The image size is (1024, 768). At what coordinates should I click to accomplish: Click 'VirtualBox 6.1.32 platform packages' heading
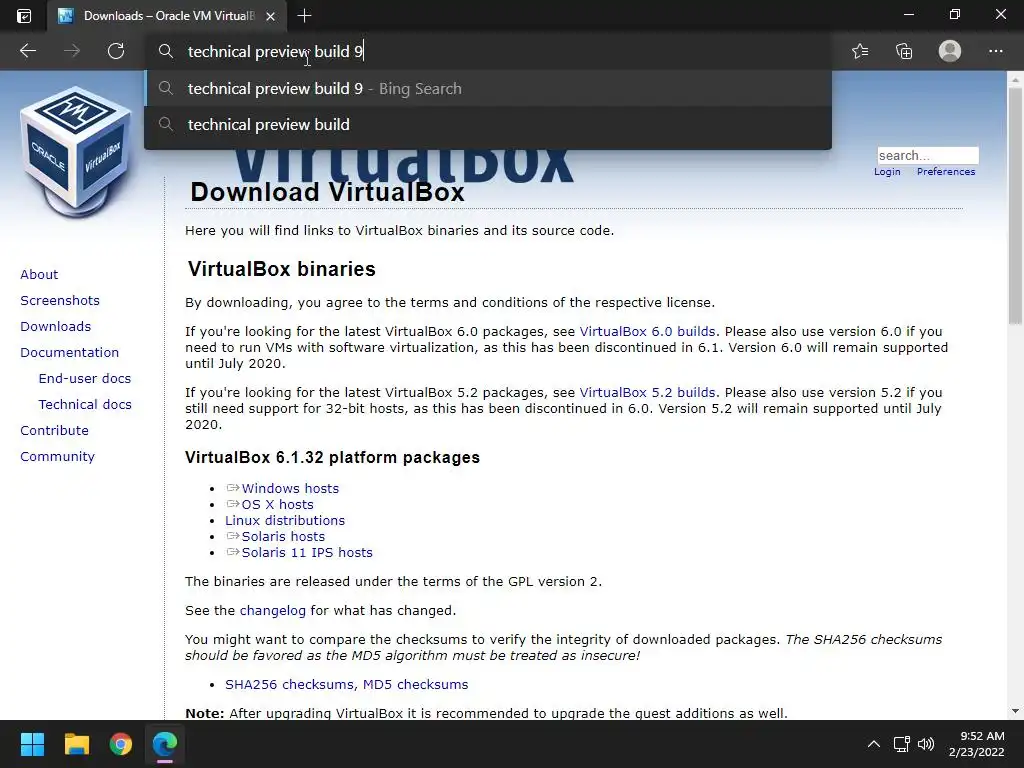click(332, 457)
